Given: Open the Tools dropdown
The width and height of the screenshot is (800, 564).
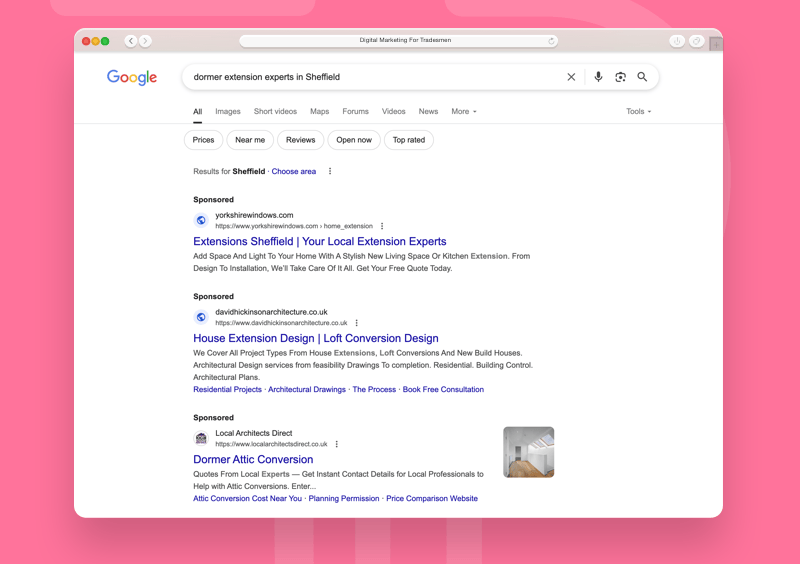Looking at the screenshot, I should 638,112.
